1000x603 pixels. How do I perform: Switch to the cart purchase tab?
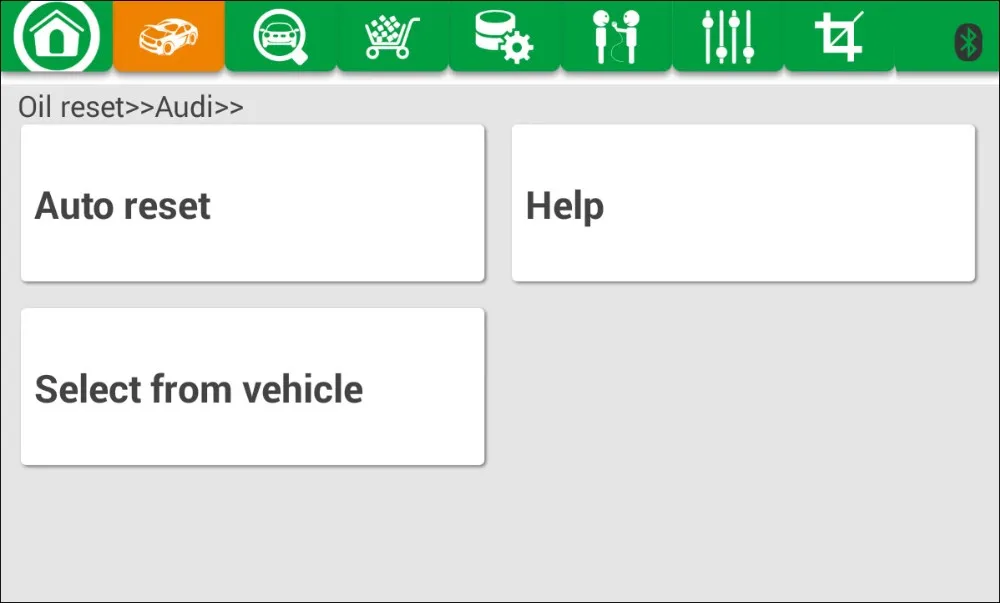[x=392, y=36]
